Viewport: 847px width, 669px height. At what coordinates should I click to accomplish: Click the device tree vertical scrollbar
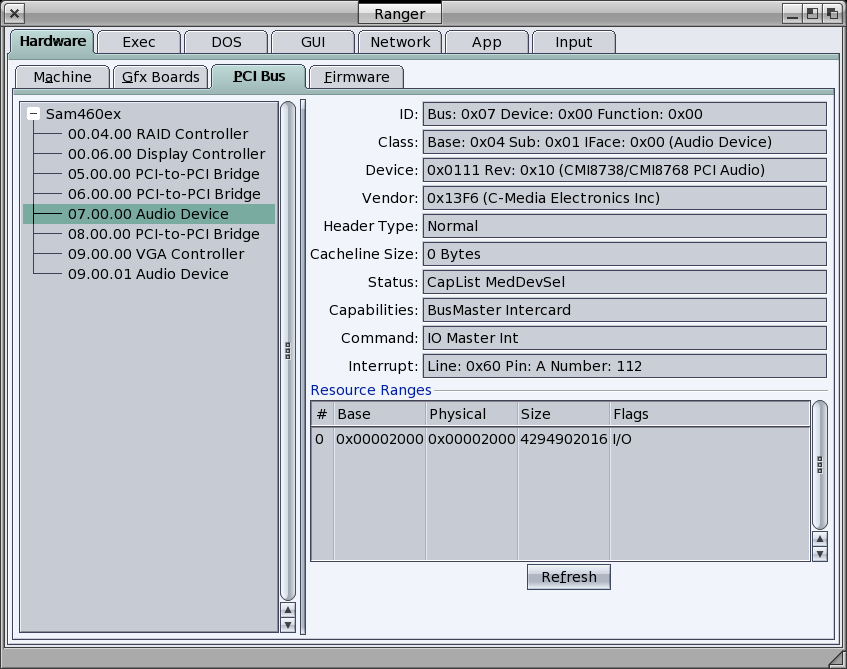pos(288,350)
